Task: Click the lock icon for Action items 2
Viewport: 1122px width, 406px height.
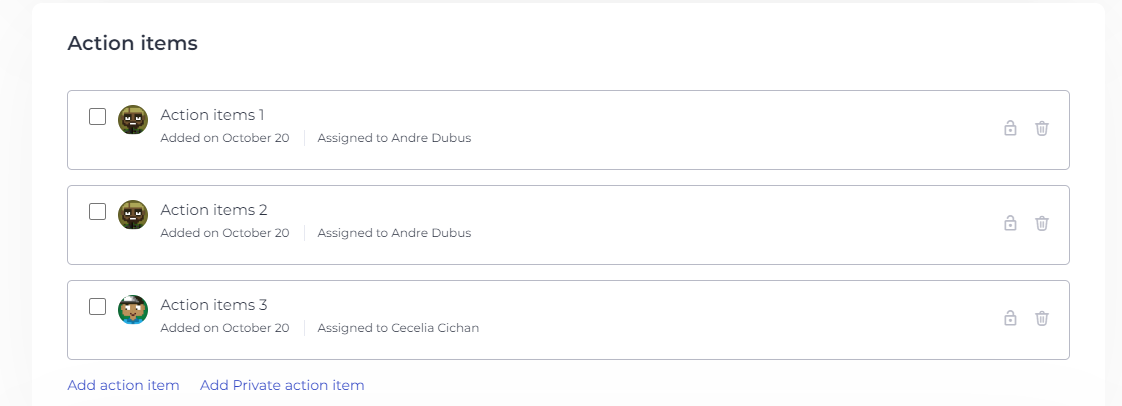Action: pos(1010,223)
